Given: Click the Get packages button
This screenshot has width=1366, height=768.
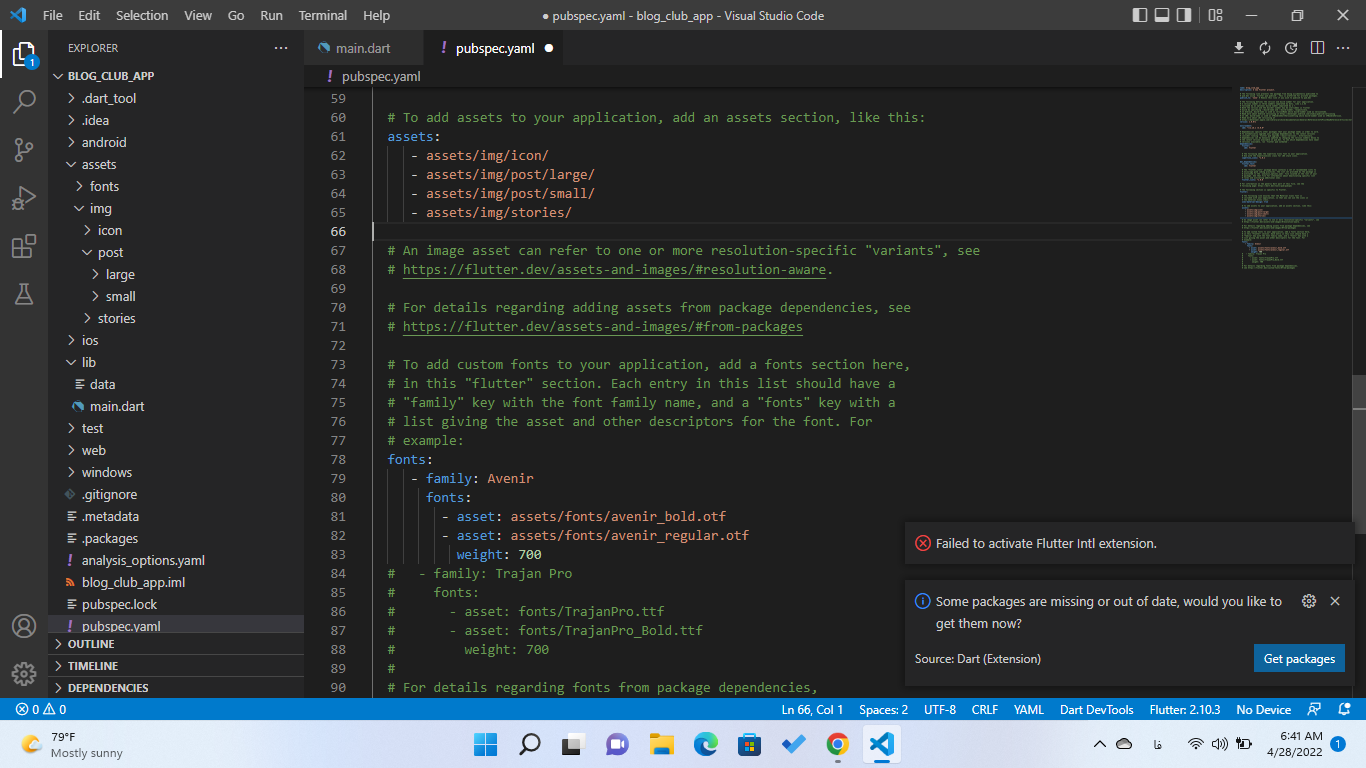Looking at the screenshot, I should [1299, 658].
